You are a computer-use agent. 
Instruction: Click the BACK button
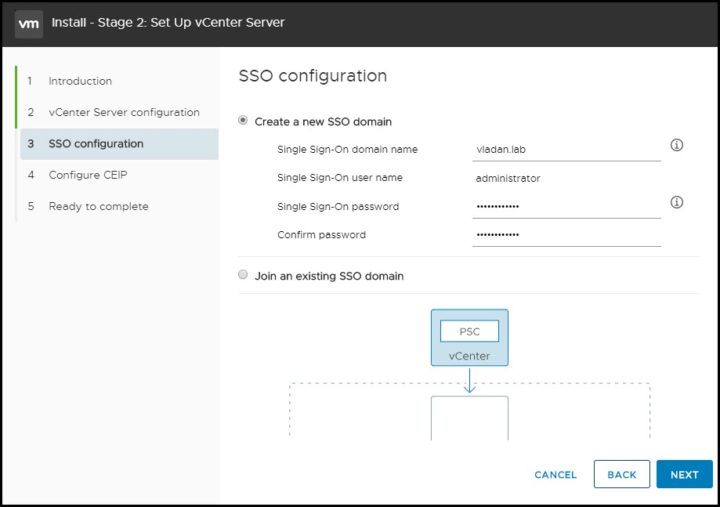[x=622, y=474]
